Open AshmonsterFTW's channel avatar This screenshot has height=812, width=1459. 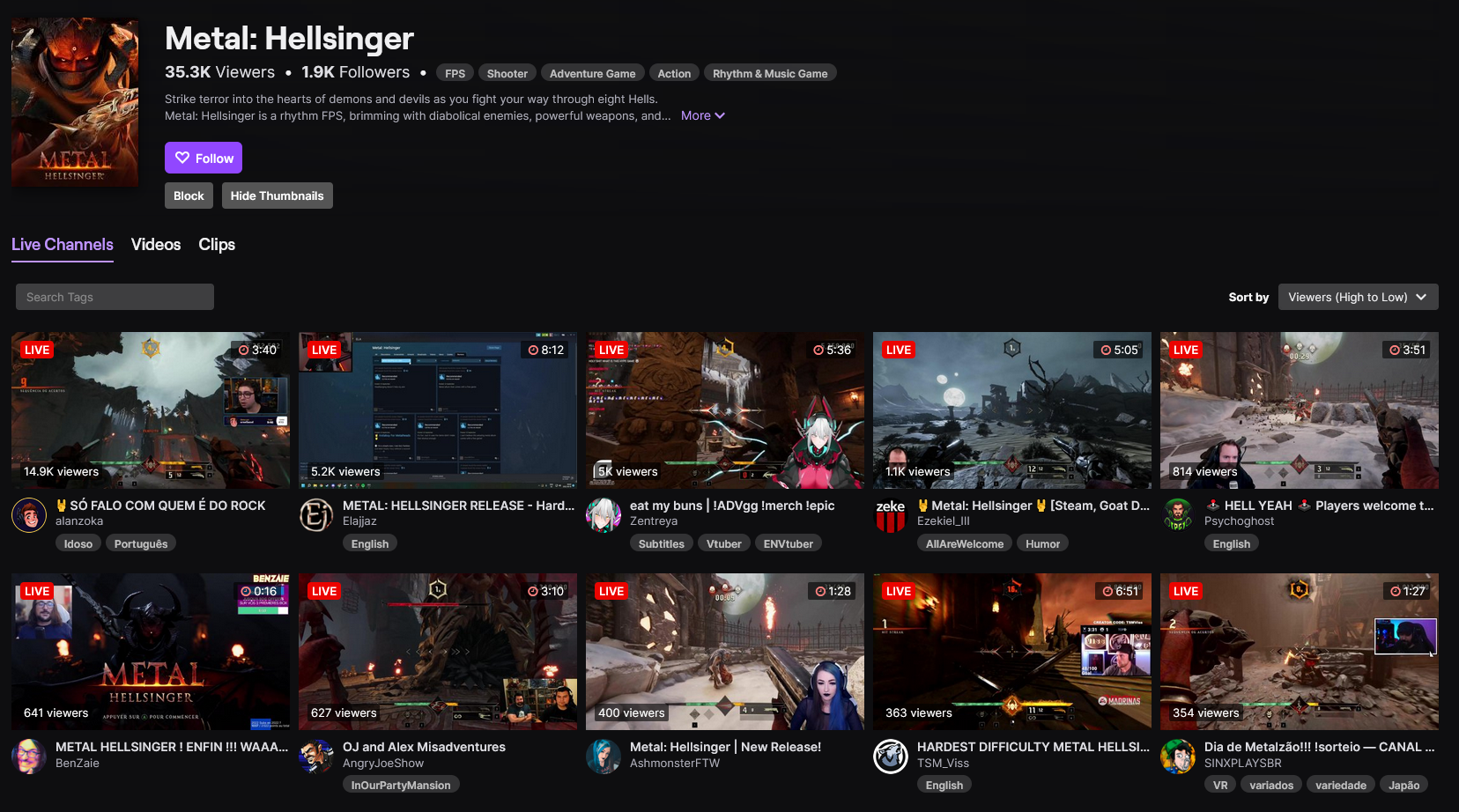coord(604,756)
